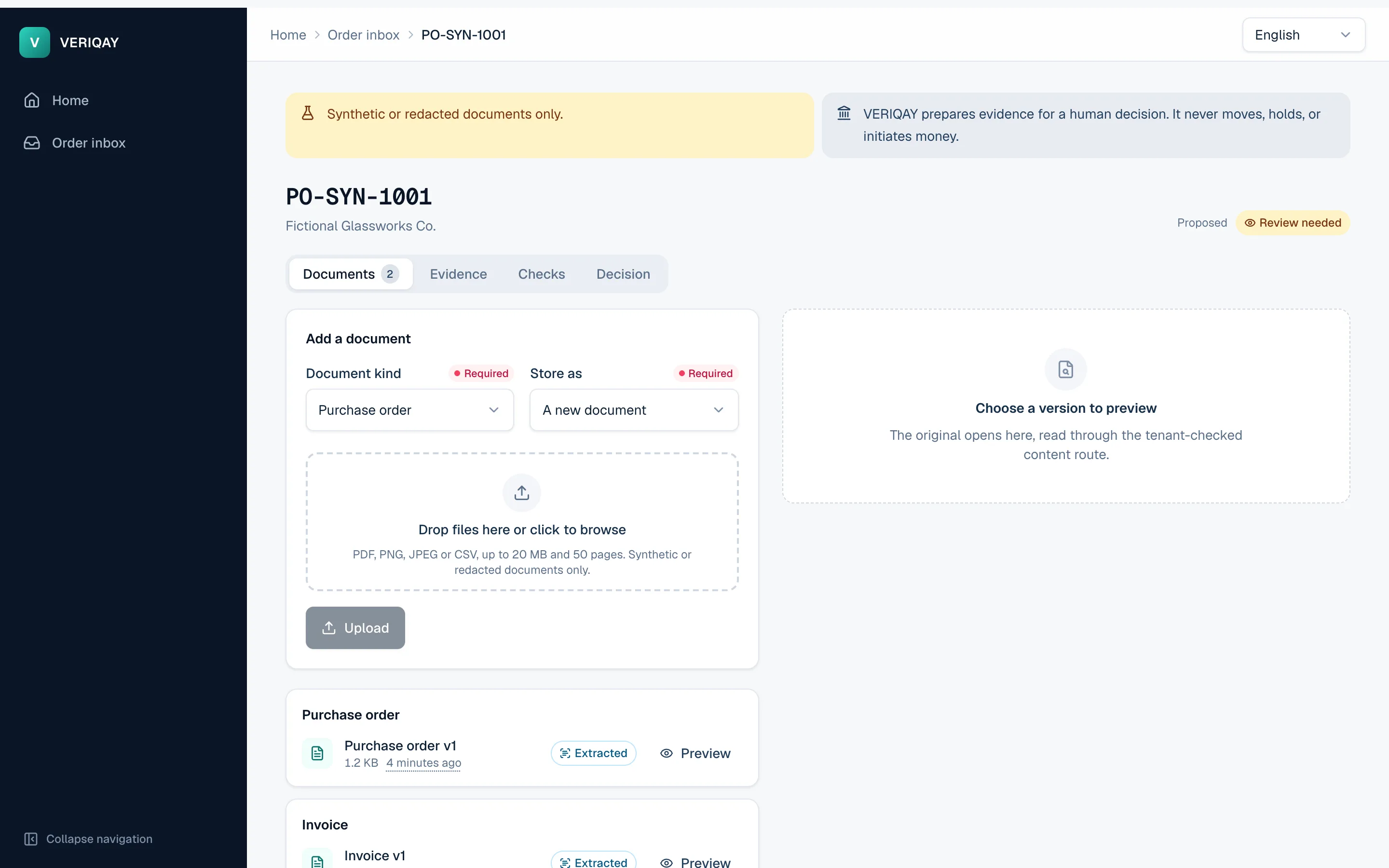
Task: Switch to the Evidence tab
Action: point(458,274)
